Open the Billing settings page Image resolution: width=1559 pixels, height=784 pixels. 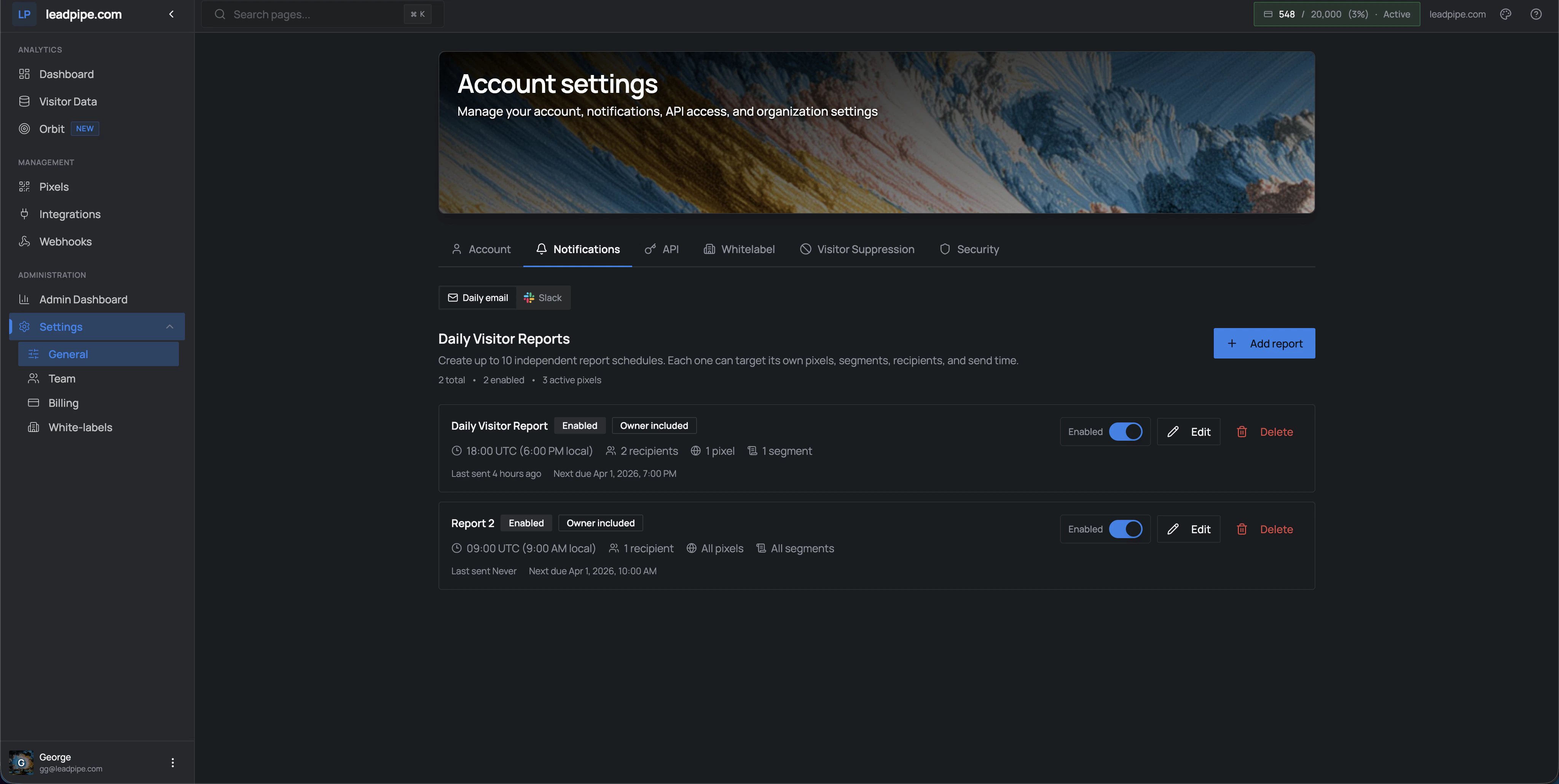(63, 403)
